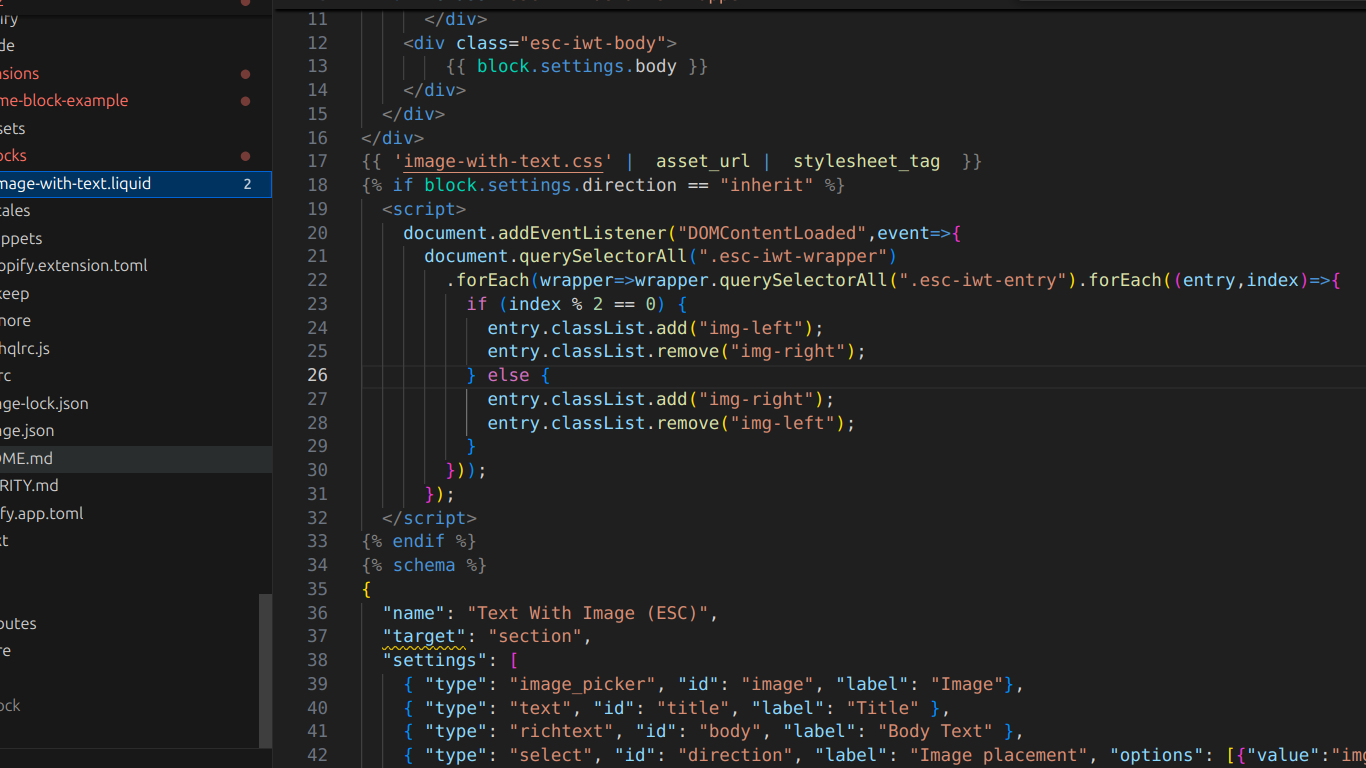Click line number 26 in the gutter
This screenshot has width=1366, height=768.
(317, 375)
